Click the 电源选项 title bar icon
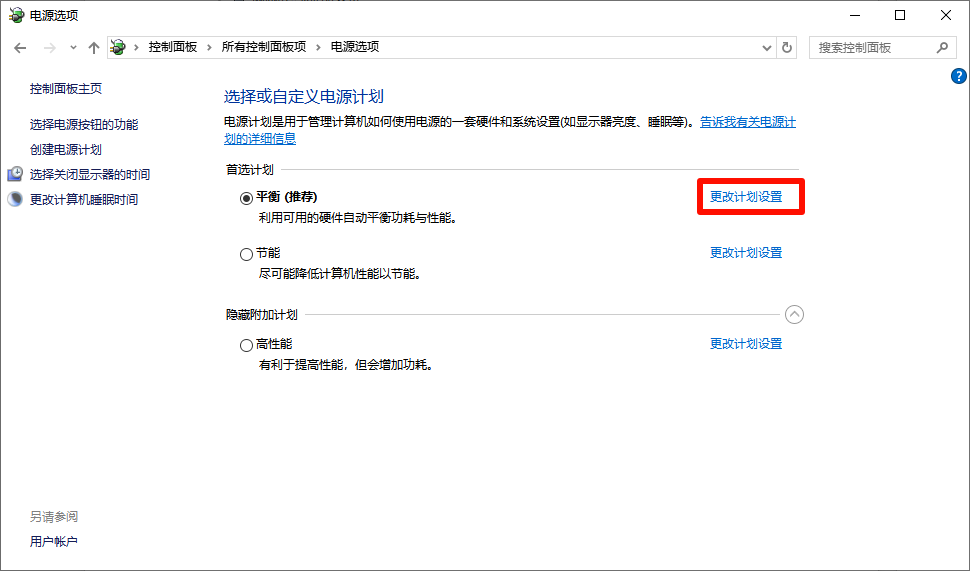Screen dimensions: 970x571 (x=16, y=15)
